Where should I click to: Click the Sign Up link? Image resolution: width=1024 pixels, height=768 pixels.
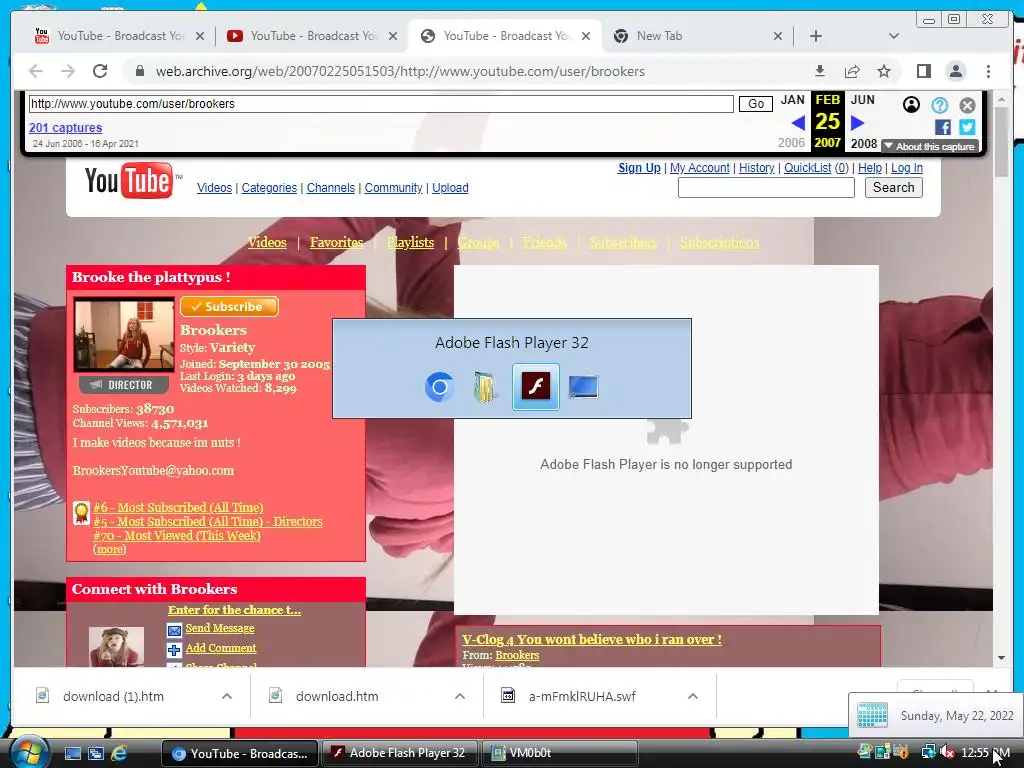pyautogui.click(x=639, y=168)
